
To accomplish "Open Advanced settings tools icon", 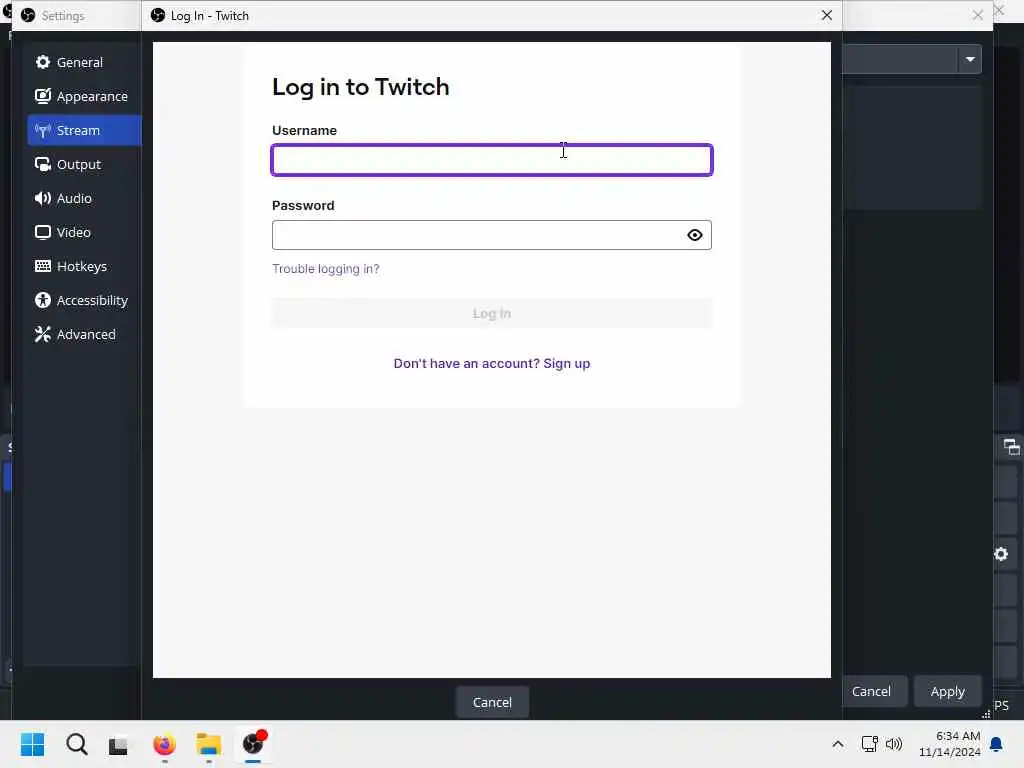I will [x=43, y=334].
